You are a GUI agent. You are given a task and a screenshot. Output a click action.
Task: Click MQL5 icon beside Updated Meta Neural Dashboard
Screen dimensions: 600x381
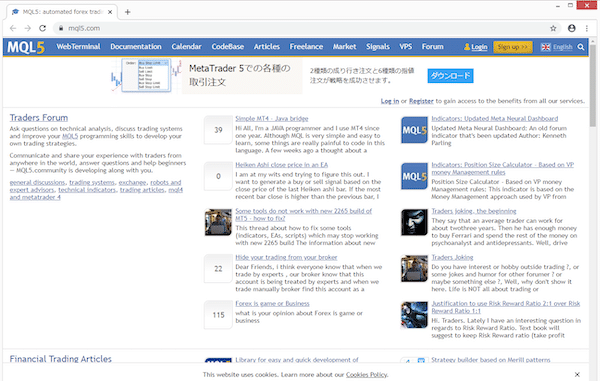pos(414,130)
